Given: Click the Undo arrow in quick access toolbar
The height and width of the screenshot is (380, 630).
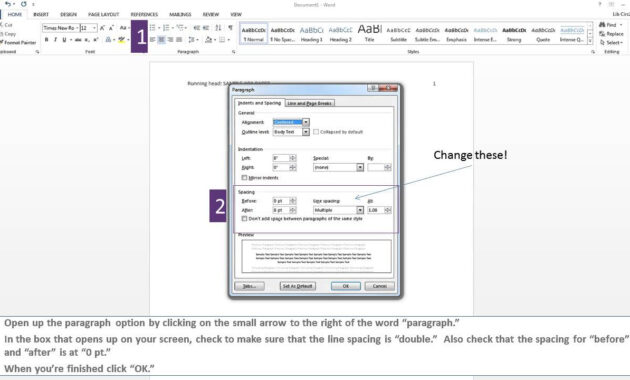Looking at the screenshot, I should [8, 4].
